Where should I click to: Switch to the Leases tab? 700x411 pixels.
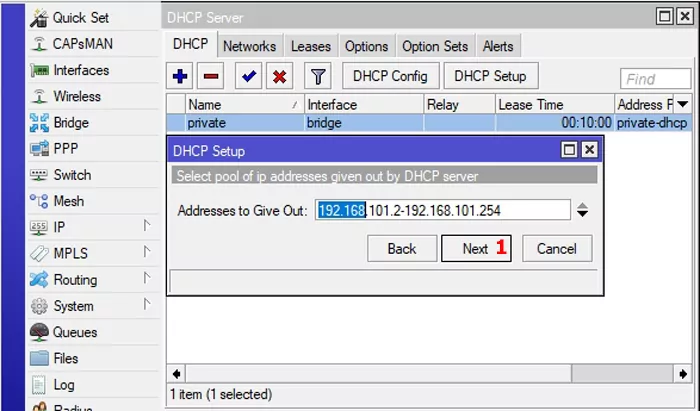[x=310, y=46]
